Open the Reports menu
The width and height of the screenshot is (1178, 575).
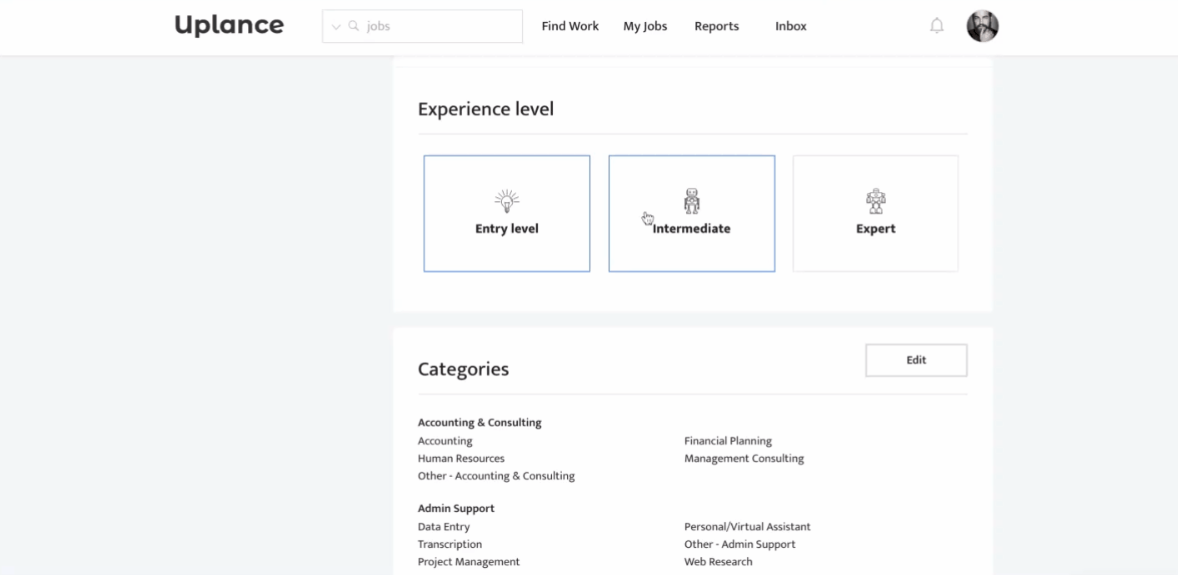(x=717, y=26)
